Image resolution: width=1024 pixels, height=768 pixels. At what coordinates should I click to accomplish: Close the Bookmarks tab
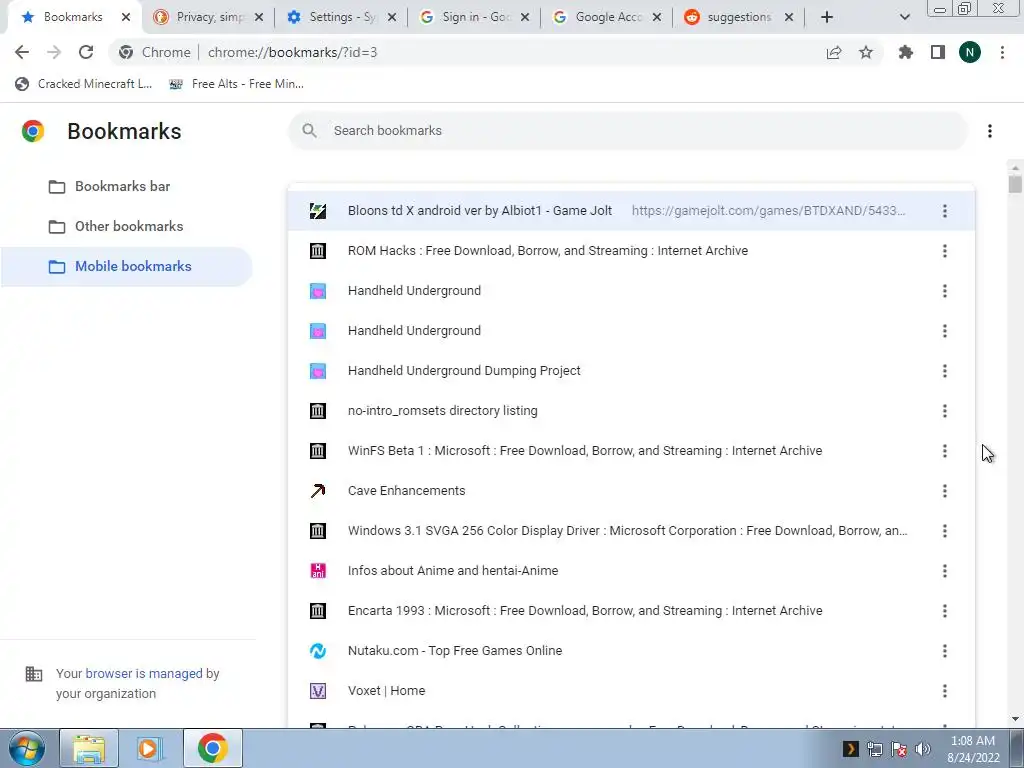(126, 17)
